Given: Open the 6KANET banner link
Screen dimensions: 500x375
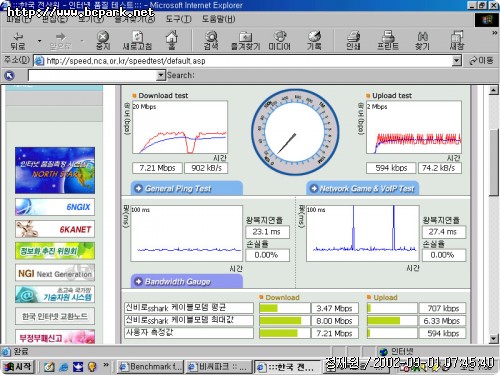Looking at the screenshot, I should point(55,229).
